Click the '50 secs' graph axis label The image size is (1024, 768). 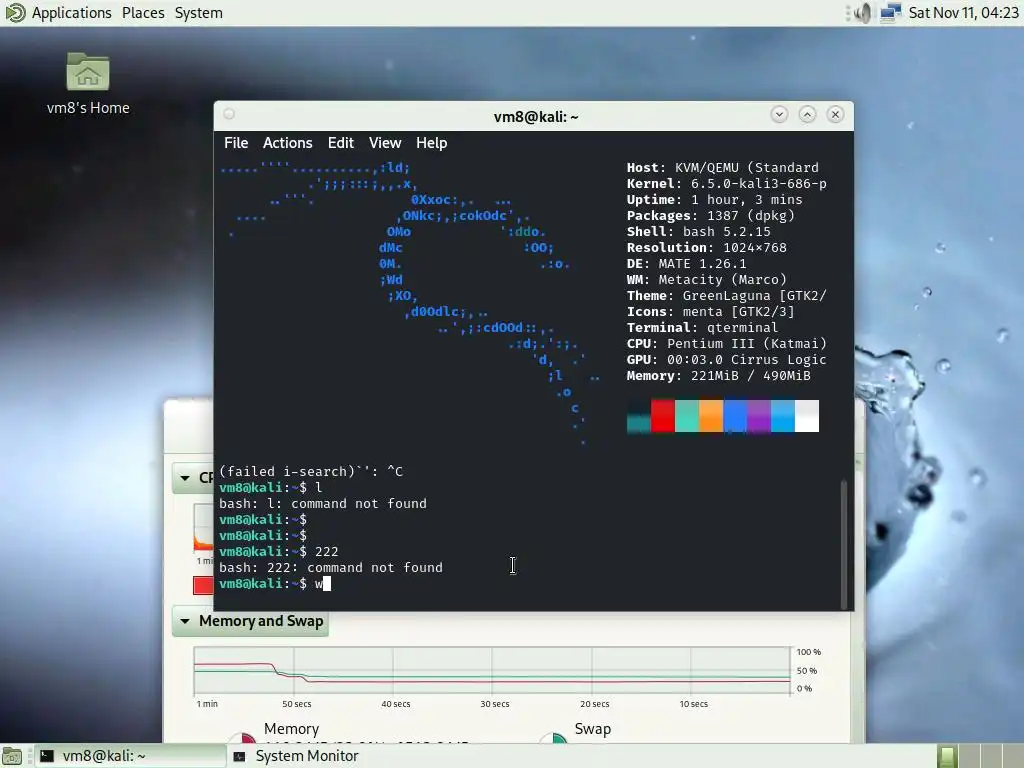tap(296, 704)
